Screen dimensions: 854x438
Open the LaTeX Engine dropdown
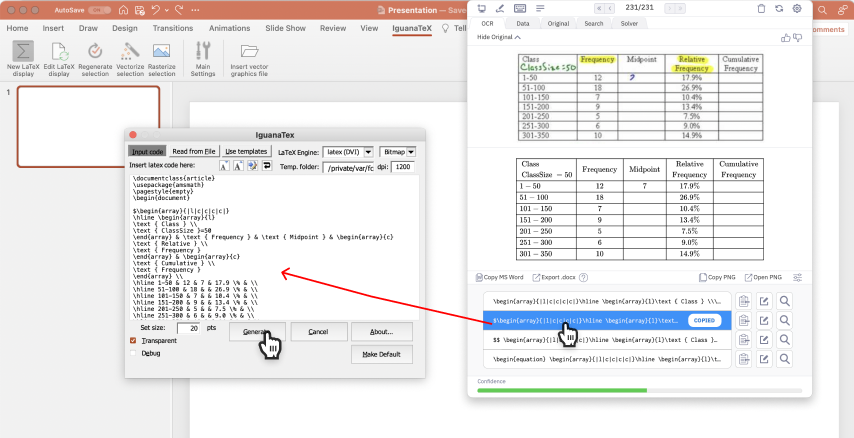(x=369, y=152)
